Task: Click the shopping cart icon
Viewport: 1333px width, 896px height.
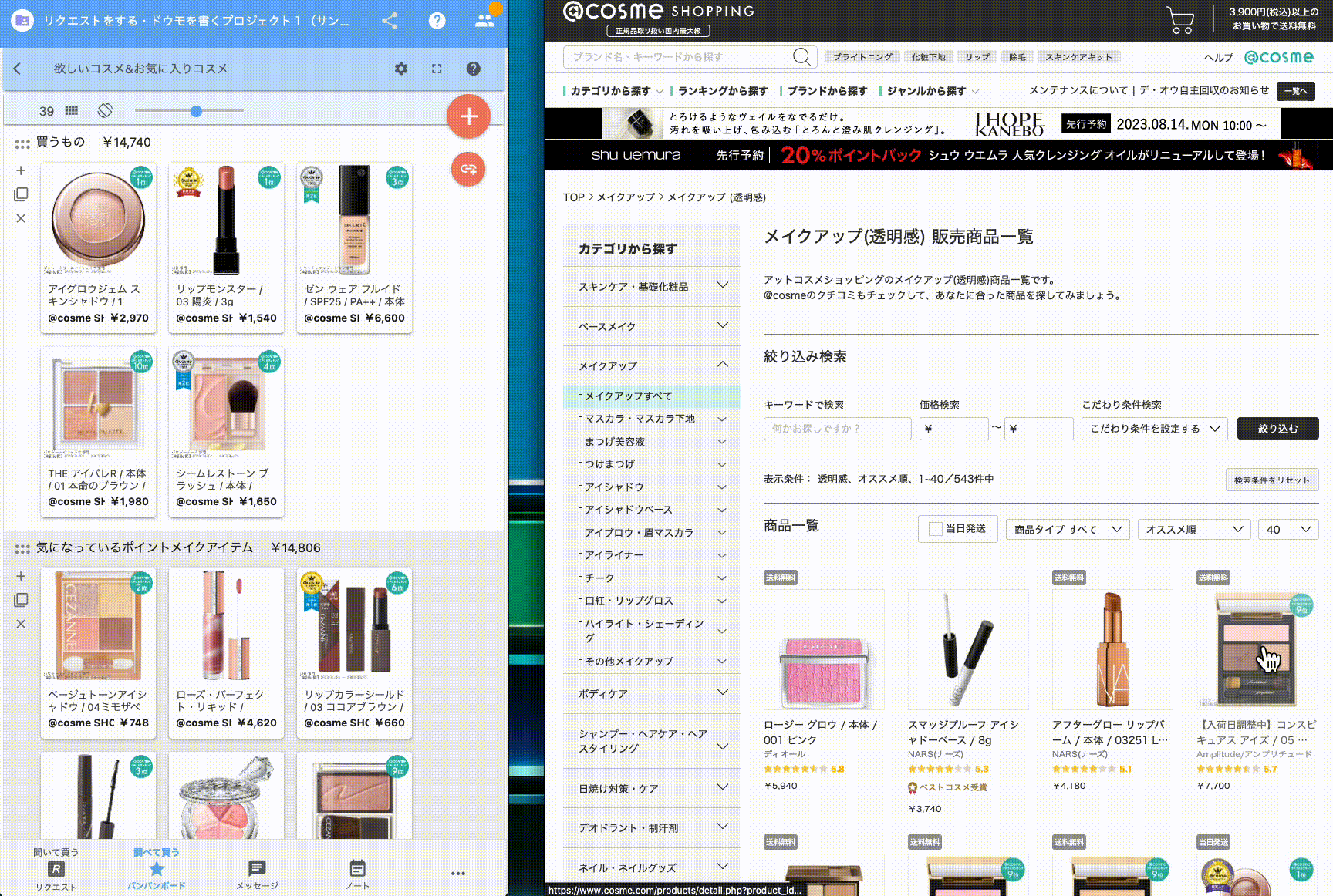Action: [x=1179, y=20]
